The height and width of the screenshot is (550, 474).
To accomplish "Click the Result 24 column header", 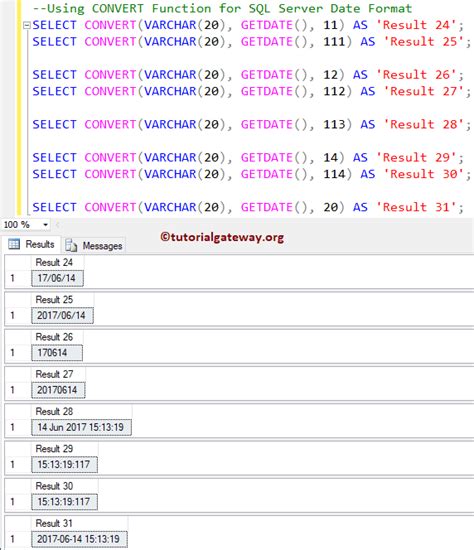I will tap(58, 262).
